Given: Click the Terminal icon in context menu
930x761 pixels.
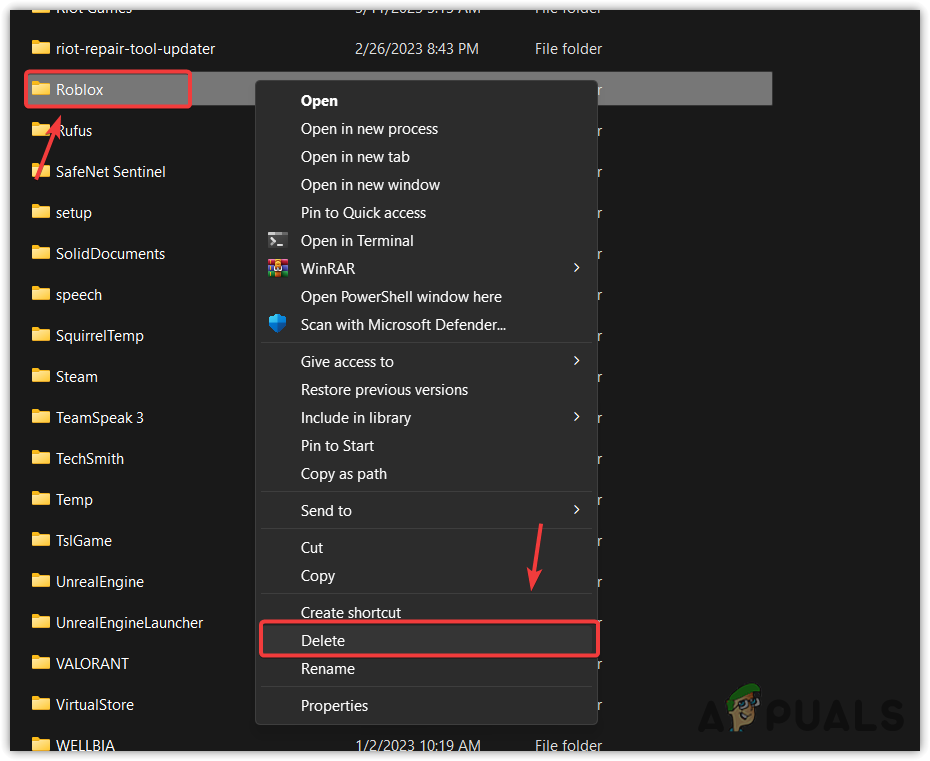Looking at the screenshot, I should pos(278,240).
